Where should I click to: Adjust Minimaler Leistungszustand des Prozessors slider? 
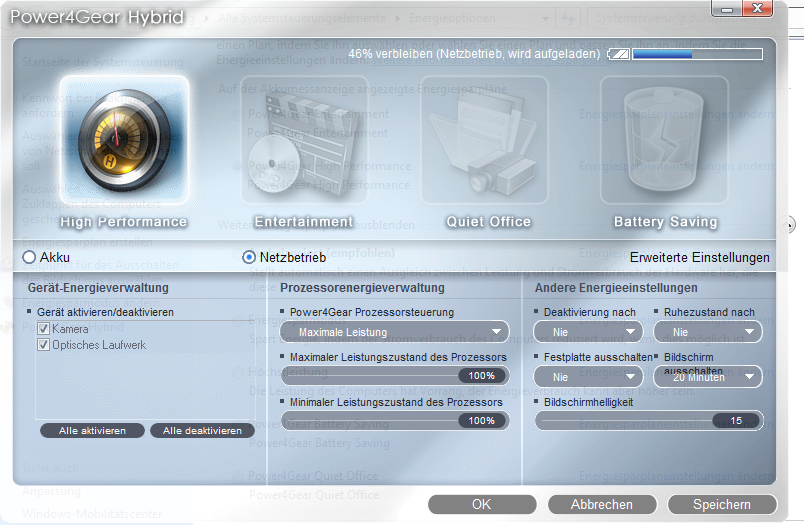tap(395, 421)
